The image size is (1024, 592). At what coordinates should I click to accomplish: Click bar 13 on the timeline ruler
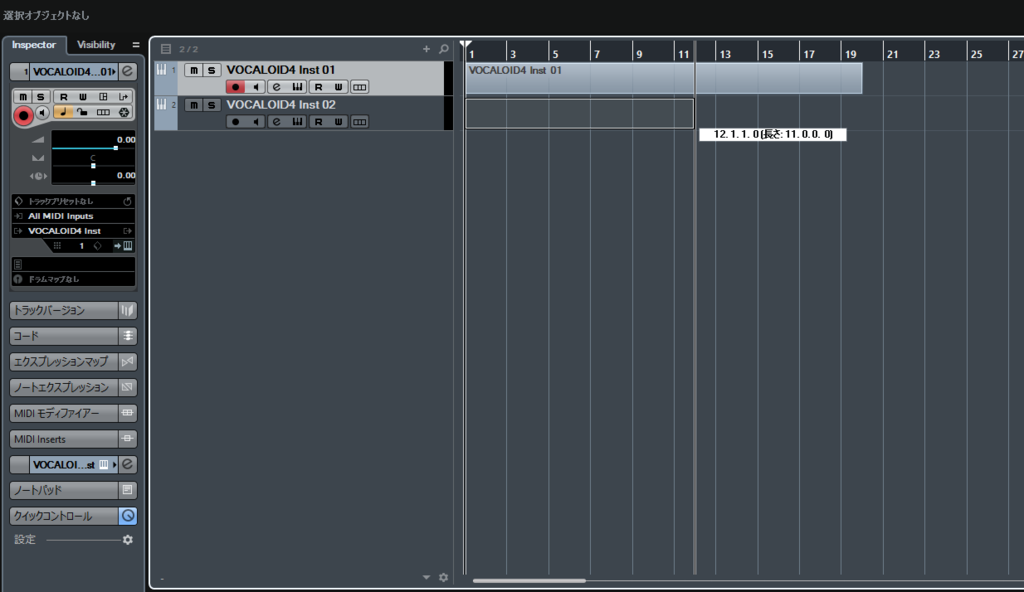(725, 54)
